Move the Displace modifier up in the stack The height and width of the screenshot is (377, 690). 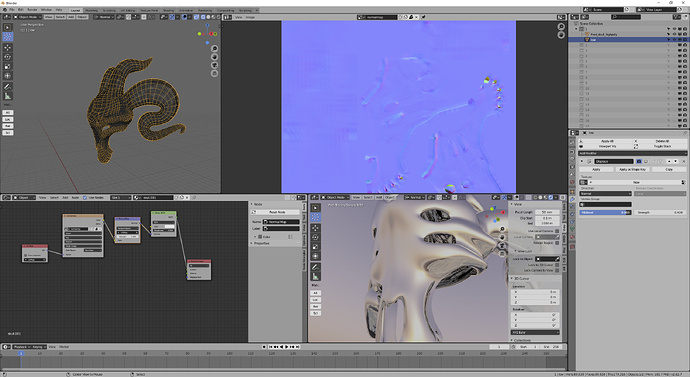coord(669,161)
